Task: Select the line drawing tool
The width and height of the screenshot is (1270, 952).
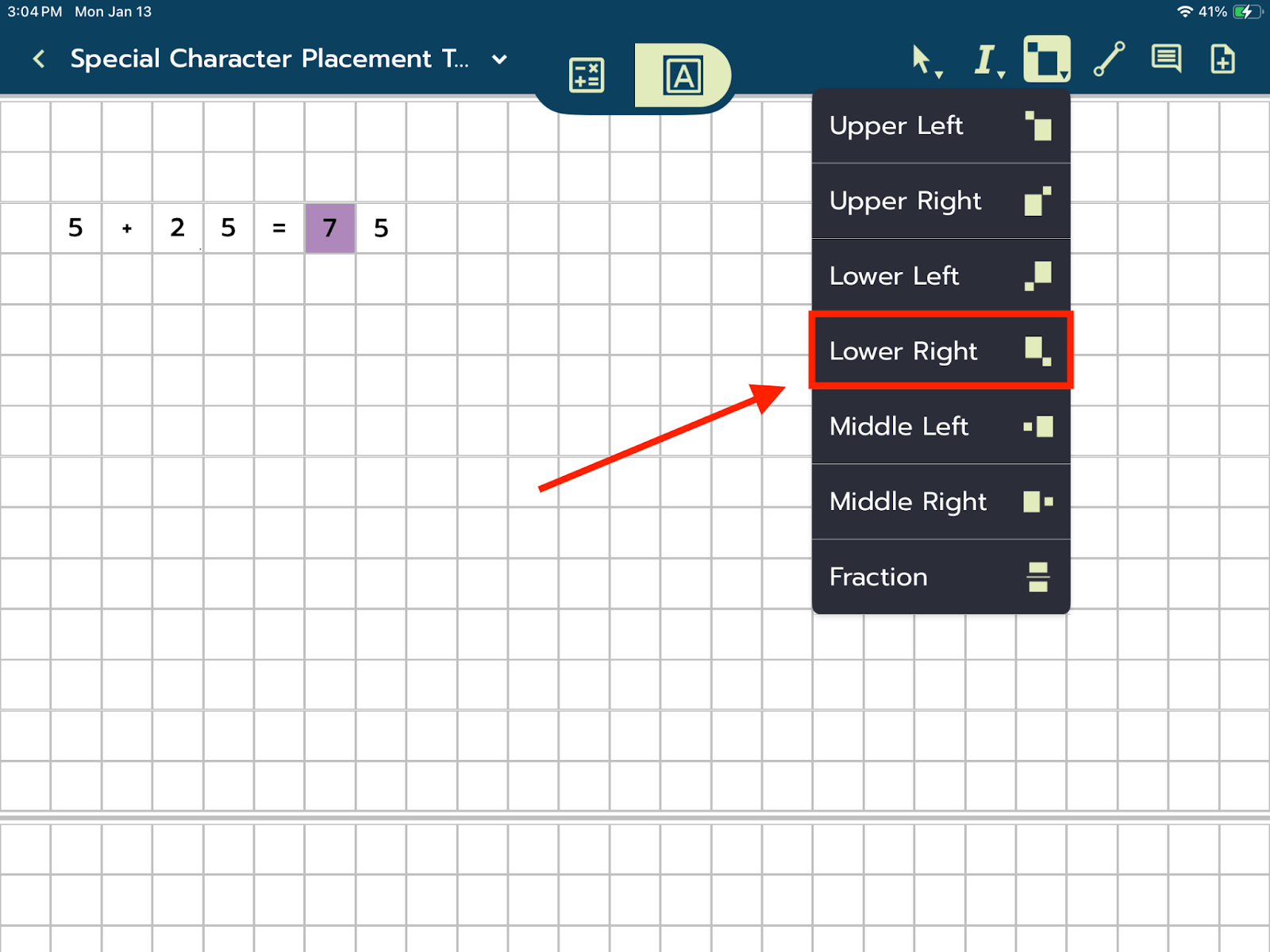Action: point(1109,59)
